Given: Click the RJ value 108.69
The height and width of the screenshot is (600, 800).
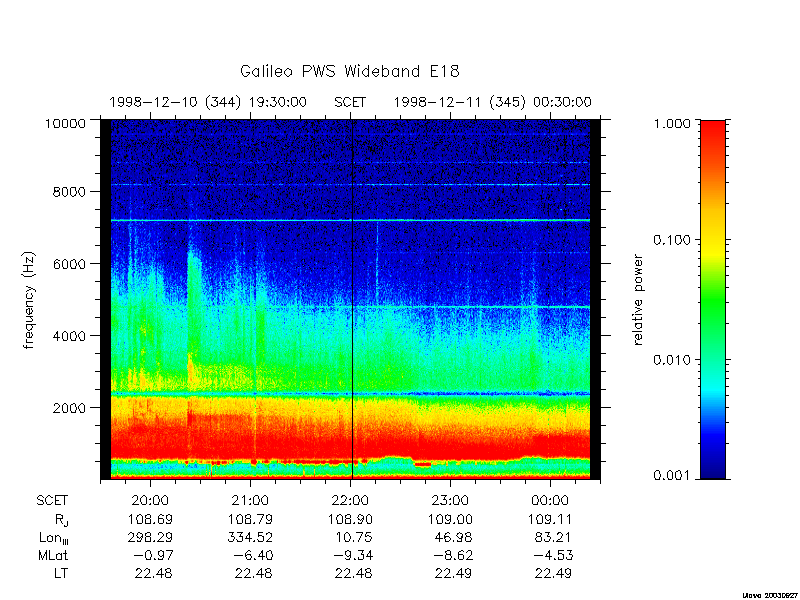Looking at the screenshot, I should tap(150, 519).
